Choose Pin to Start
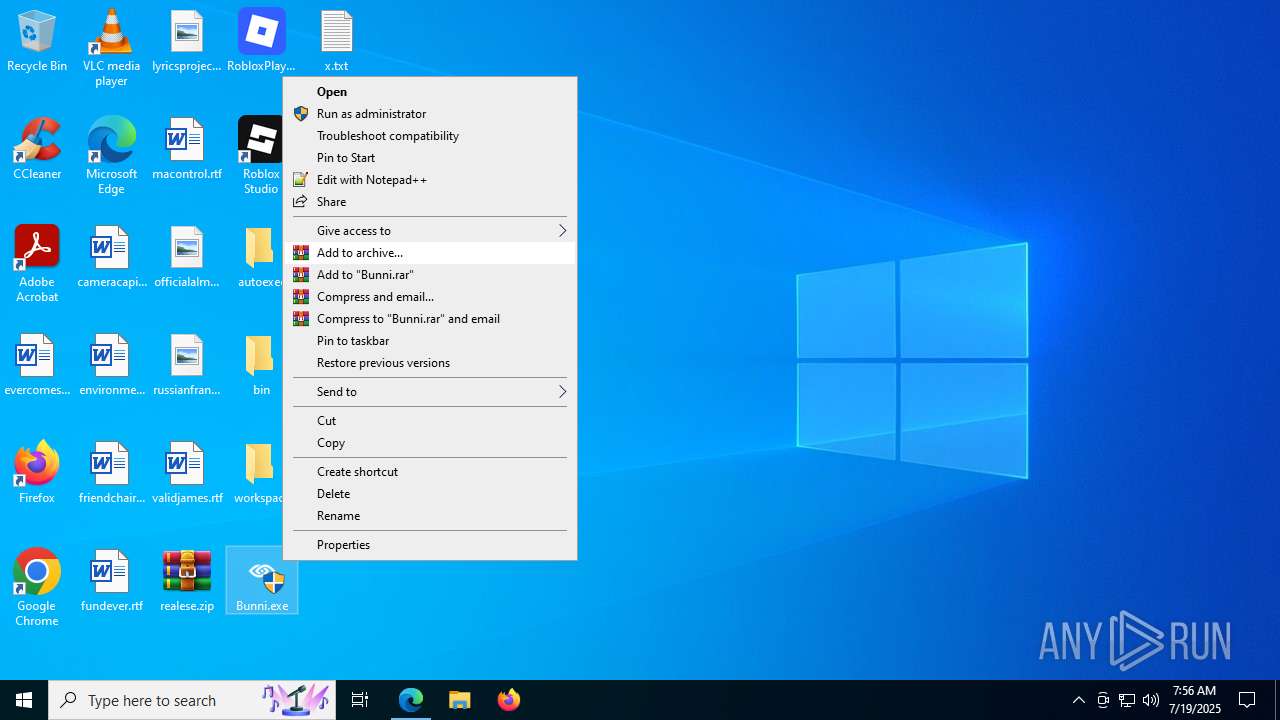1280x720 pixels. (x=430, y=157)
